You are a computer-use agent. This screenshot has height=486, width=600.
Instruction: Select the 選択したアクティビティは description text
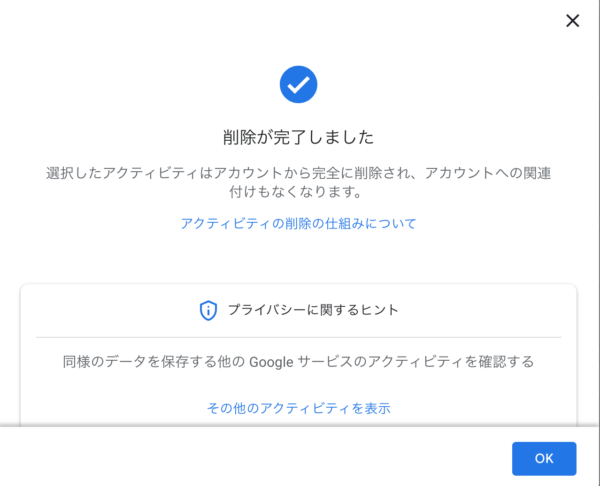(x=298, y=182)
